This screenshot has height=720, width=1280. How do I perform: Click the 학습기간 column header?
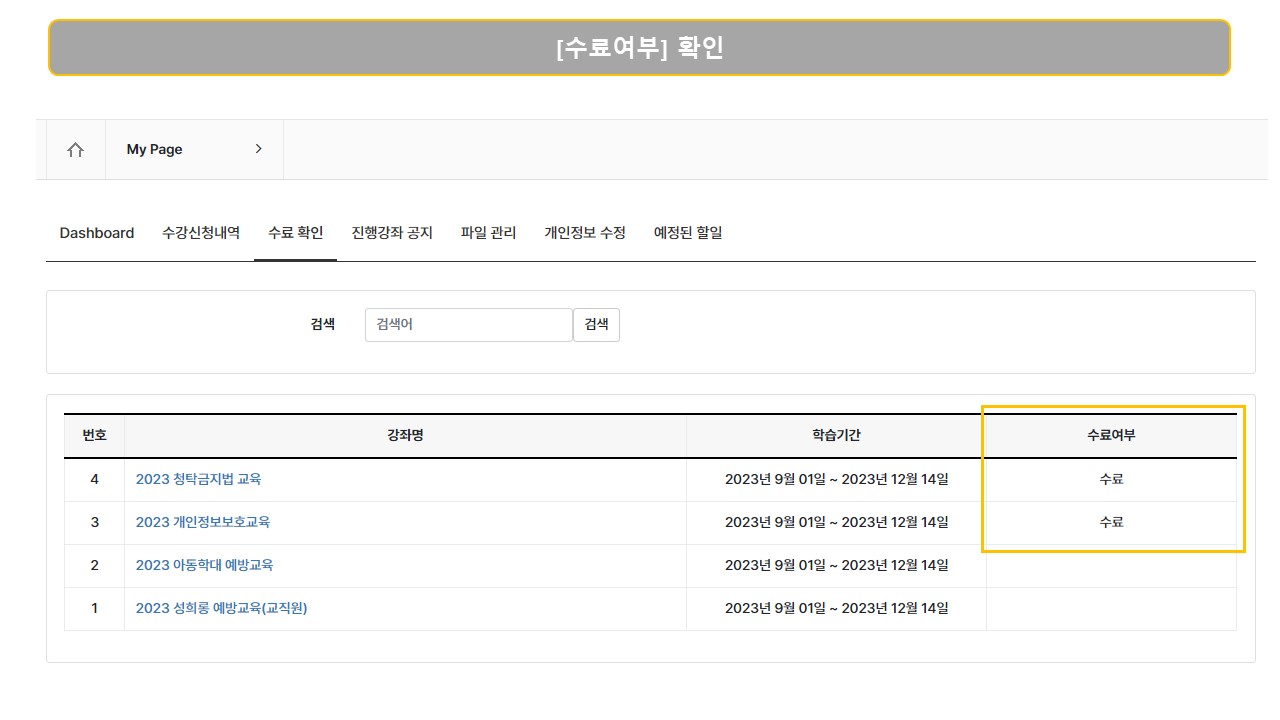pyautogui.click(x=836, y=436)
